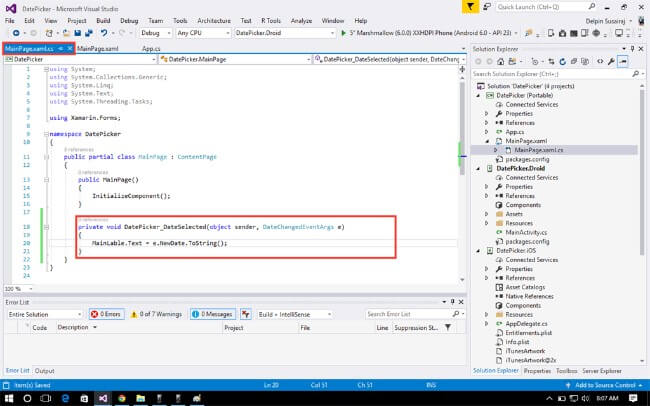Image resolution: width=650 pixels, height=406 pixels.
Task: Click the Solution Explorer Show All Files icon
Action: [585, 61]
